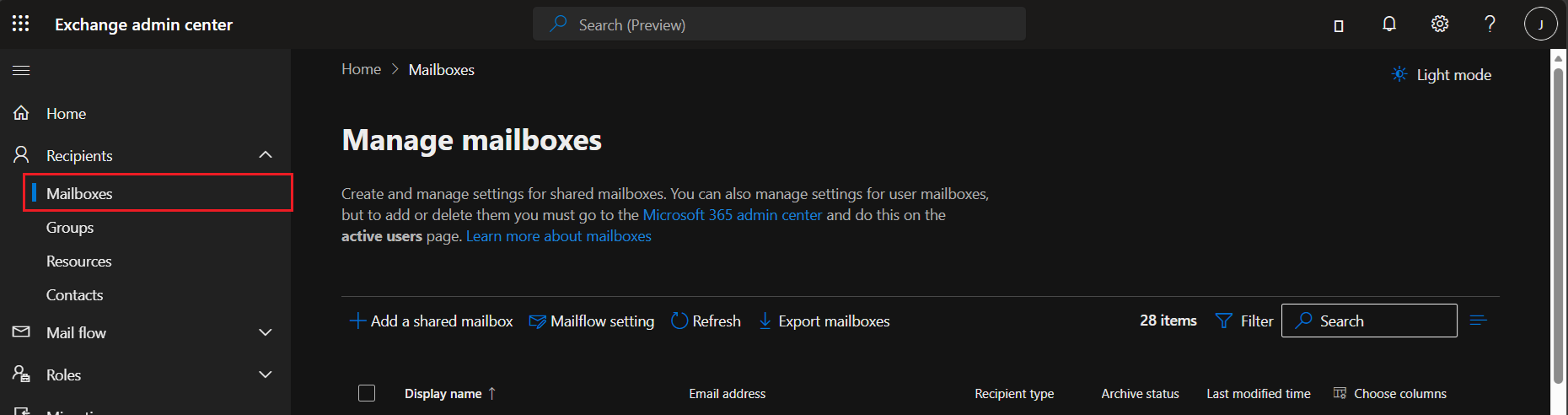The width and height of the screenshot is (1568, 415).
Task: Collapse the navigation menu hamburger icon
Action: click(21, 70)
